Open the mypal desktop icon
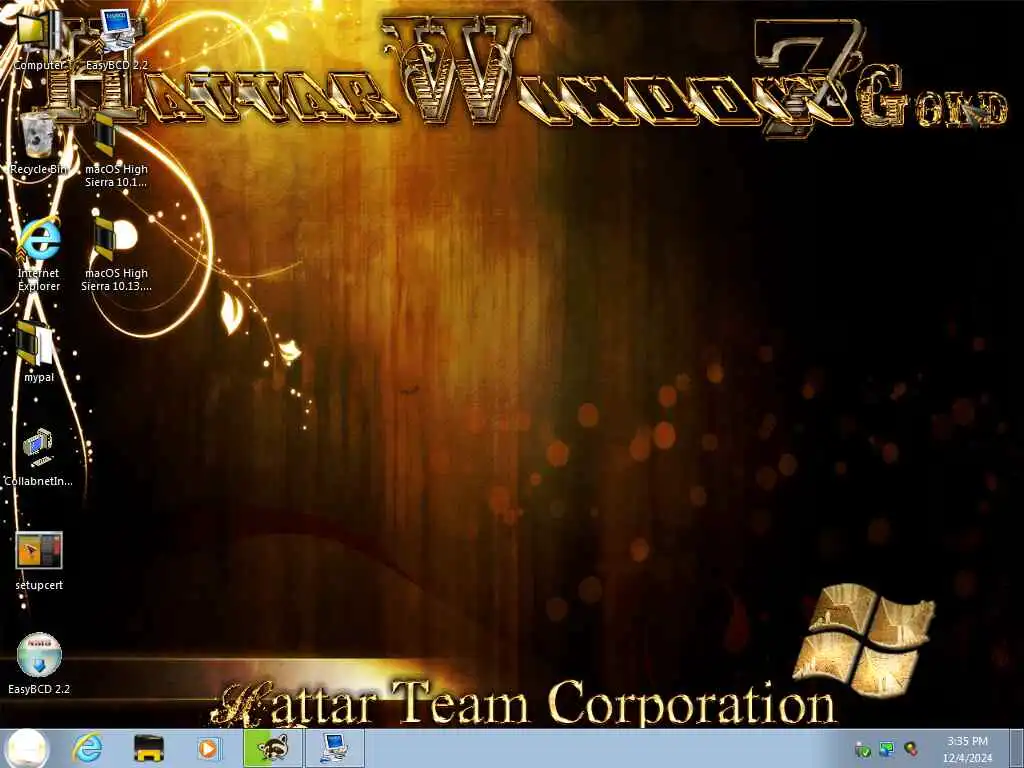Image resolution: width=1024 pixels, height=768 pixels. pyautogui.click(x=39, y=351)
